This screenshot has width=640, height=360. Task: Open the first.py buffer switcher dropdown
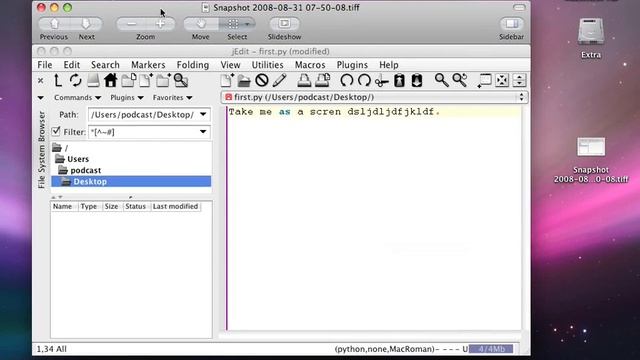(x=521, y=97)
